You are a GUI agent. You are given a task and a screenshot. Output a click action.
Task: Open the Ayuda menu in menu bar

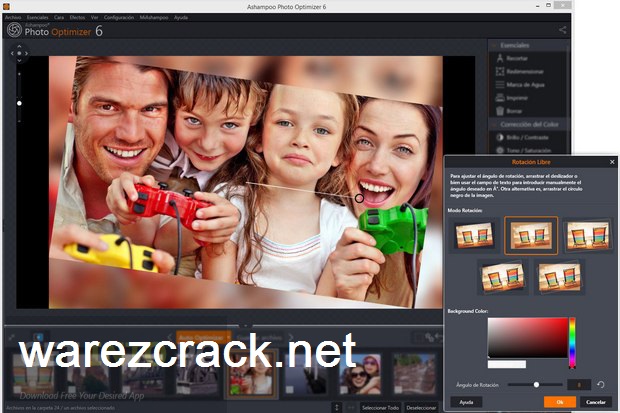[x=181, y=17]
